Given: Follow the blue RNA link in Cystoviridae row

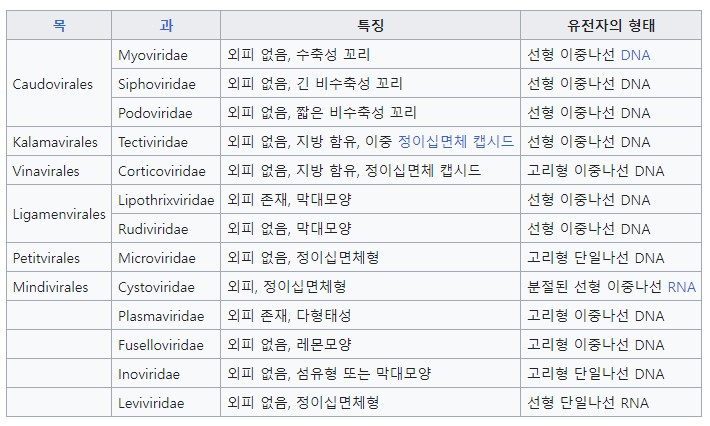Looking at the screenshot, I should [x=681, y=287].
